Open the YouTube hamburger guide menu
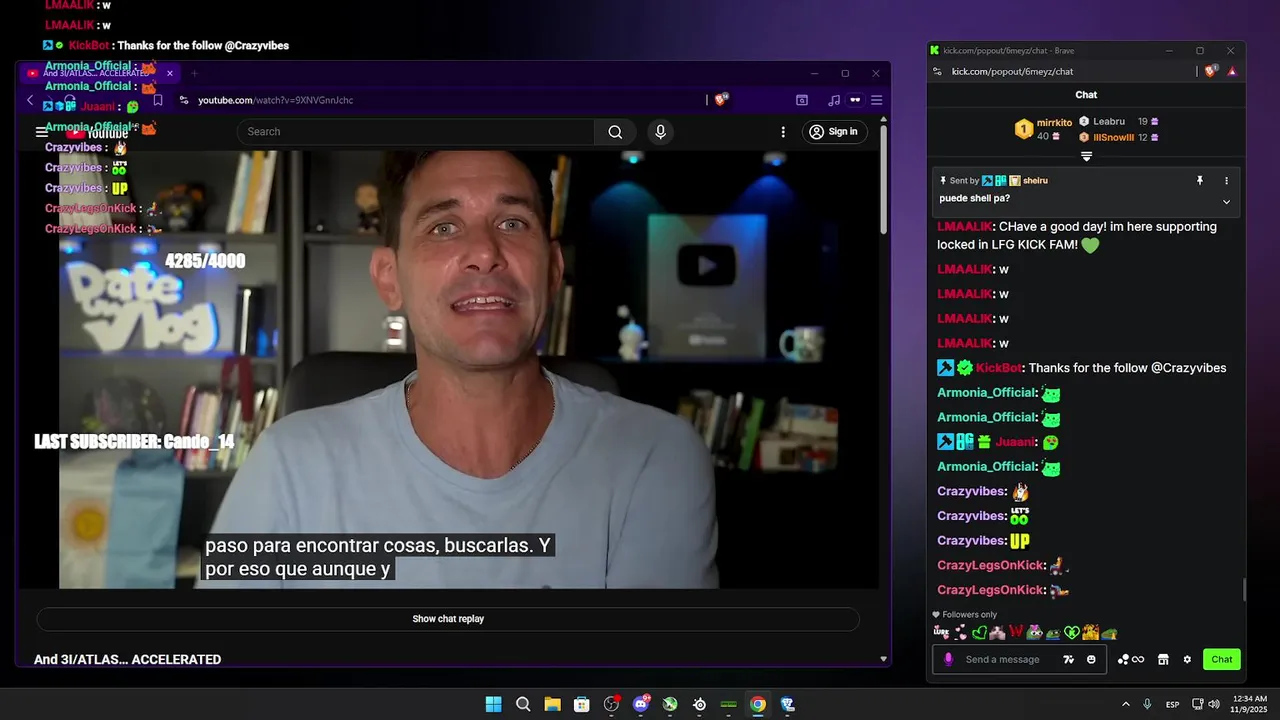The image size is (1280, 720). click(41, 132)
